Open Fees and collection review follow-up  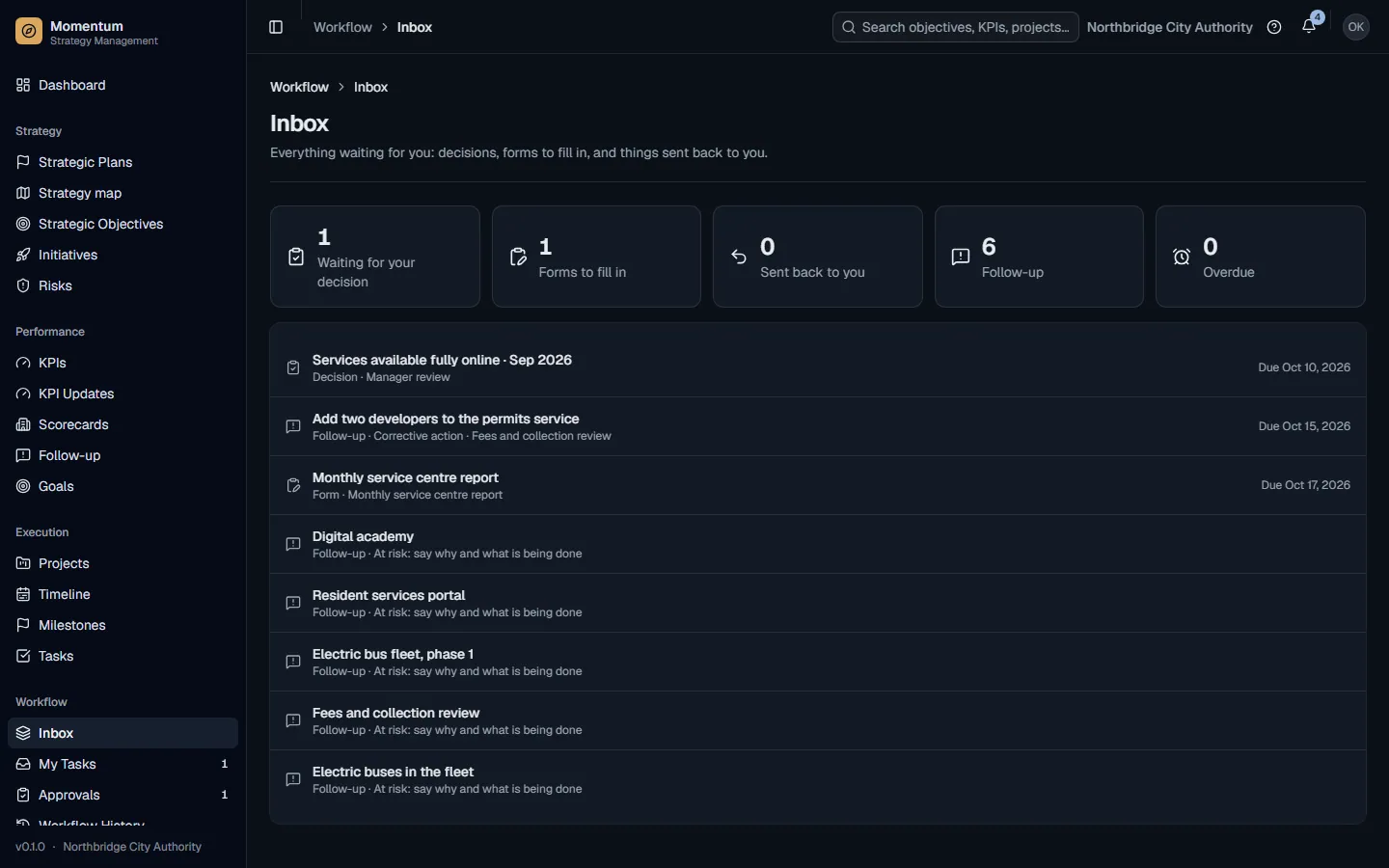[818, 720]
